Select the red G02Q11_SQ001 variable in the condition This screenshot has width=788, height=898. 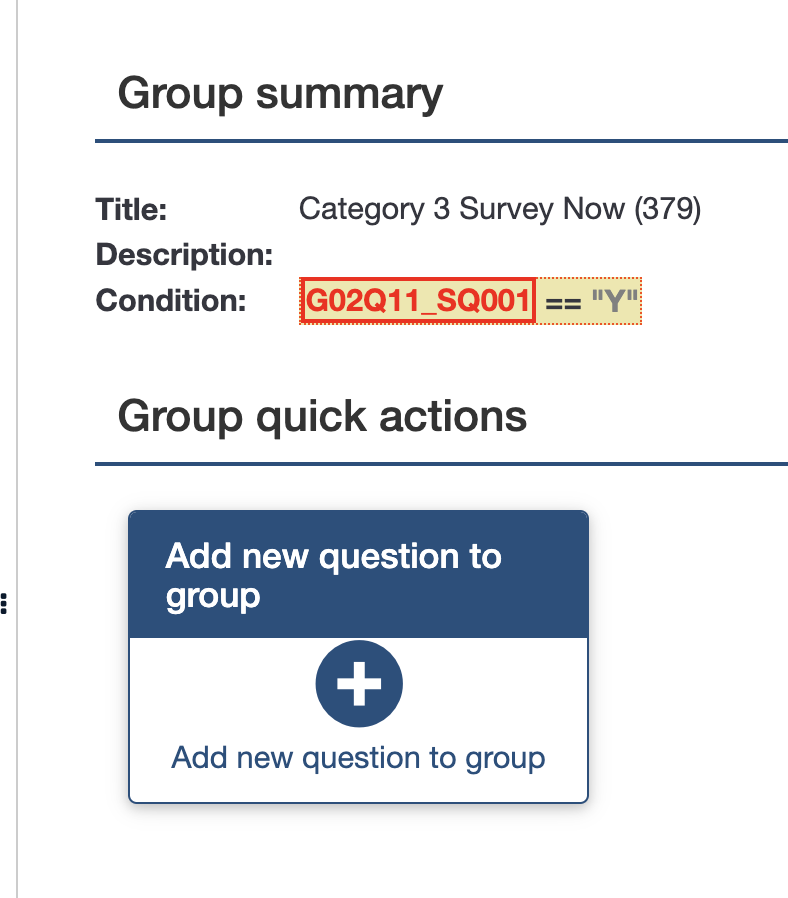click(x=419, y=301)
